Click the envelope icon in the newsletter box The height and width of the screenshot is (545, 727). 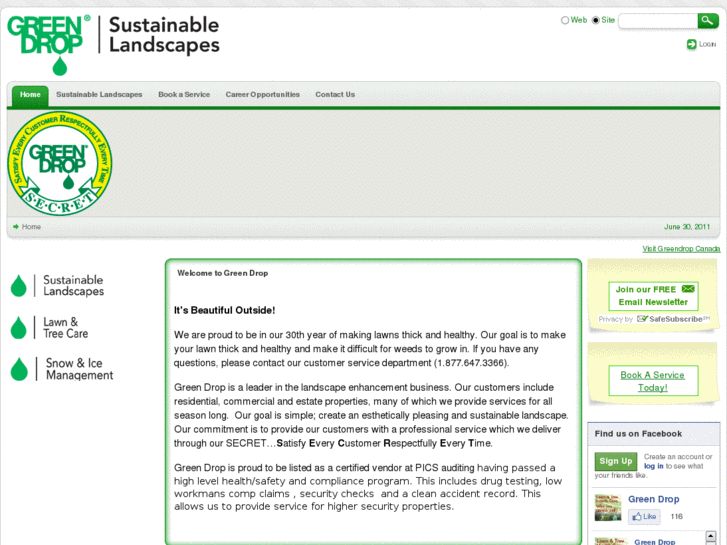688,289
